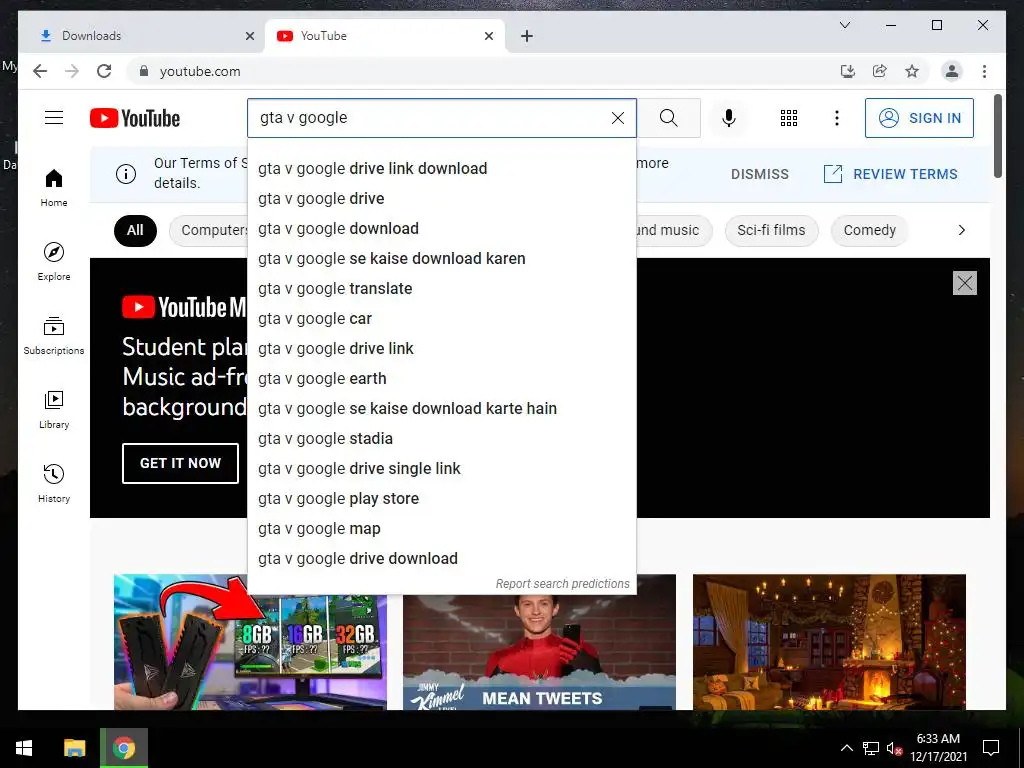Image resolution: width=1024 pixels, height=768 pixels.
Task: Choose suggestion 'gta v google drive link download'
Action: pos(442,168)
